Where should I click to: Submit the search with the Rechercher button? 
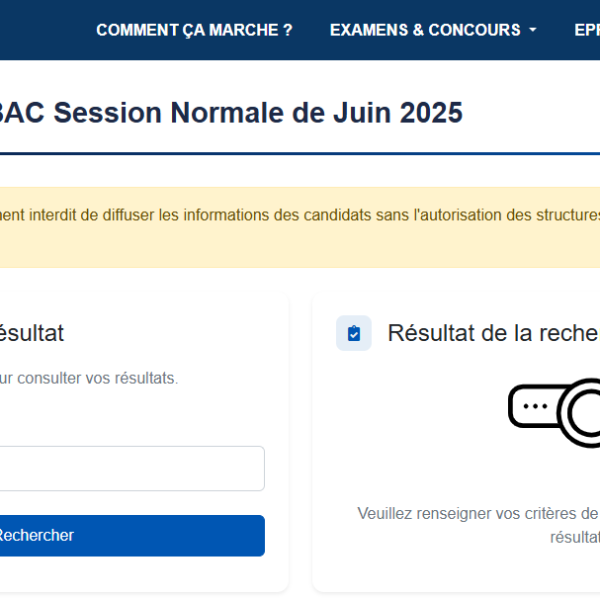pos(132,535)
